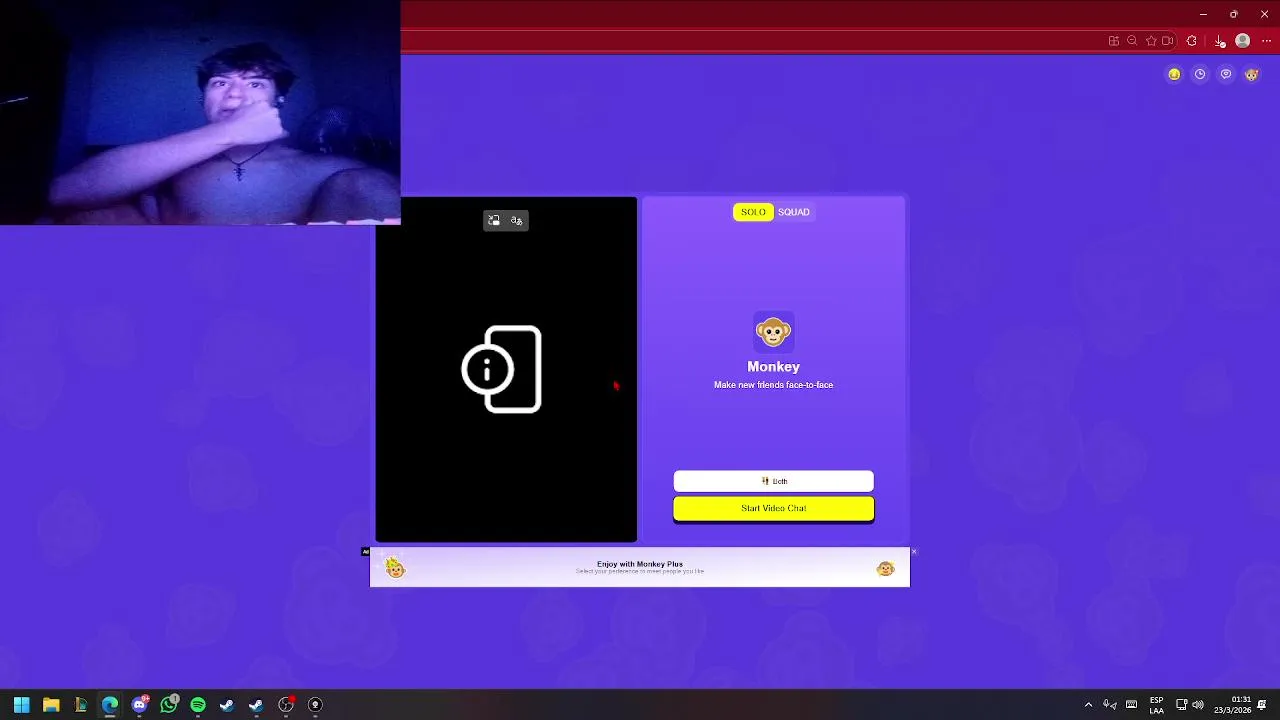Open the monkey profile avatar icon
This screenshot has width=1280, height=720.
coord(1252,74)
